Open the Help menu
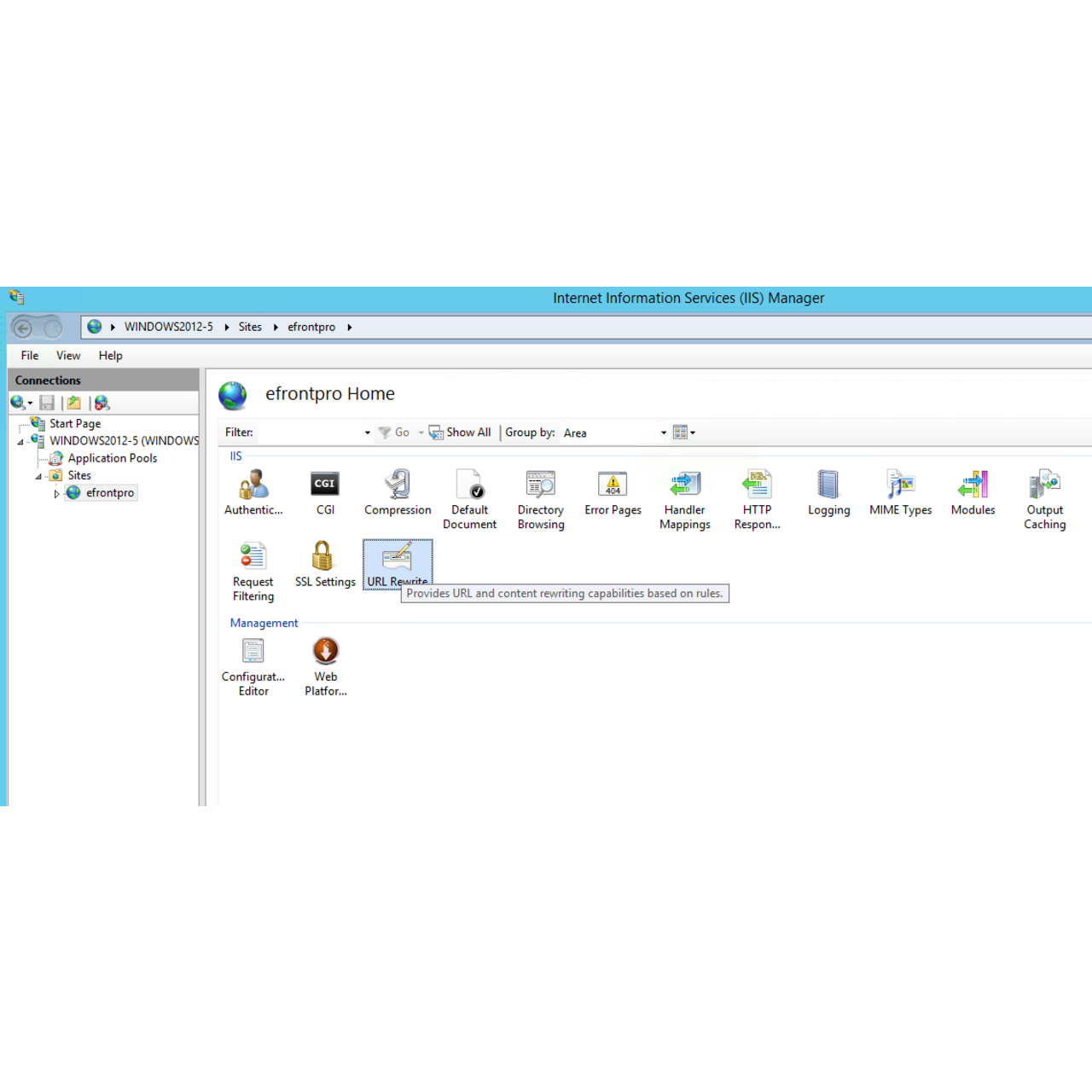Image resolution: width=1092 pixels, height=1092 pixels. click(110, 356)
